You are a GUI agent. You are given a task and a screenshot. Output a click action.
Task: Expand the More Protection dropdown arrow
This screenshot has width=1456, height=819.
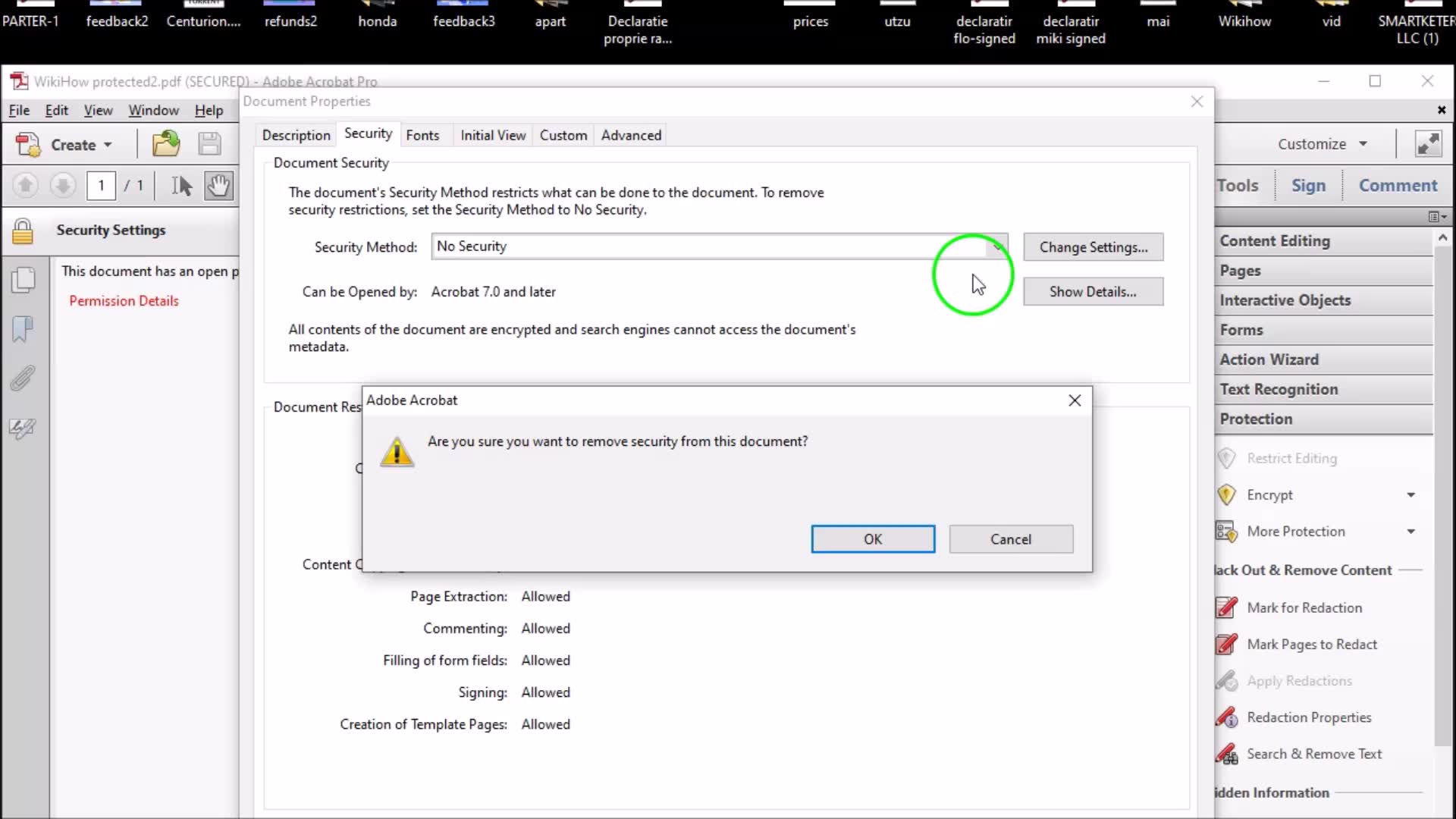click(x=1410, y=532)
